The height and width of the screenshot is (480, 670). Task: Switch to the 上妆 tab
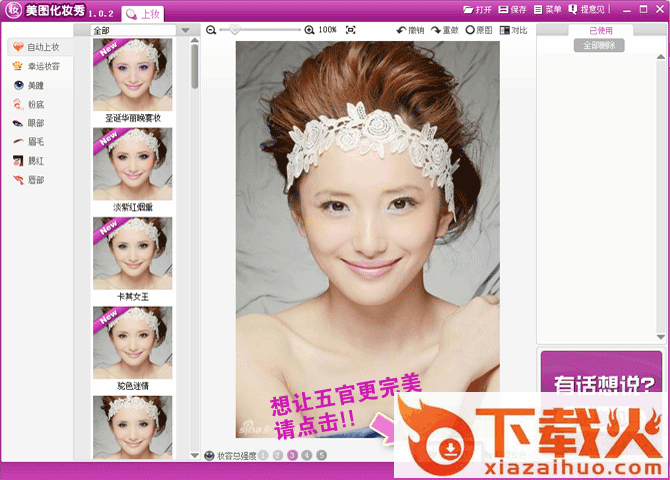pyautogui.click(x=141, y=14)
